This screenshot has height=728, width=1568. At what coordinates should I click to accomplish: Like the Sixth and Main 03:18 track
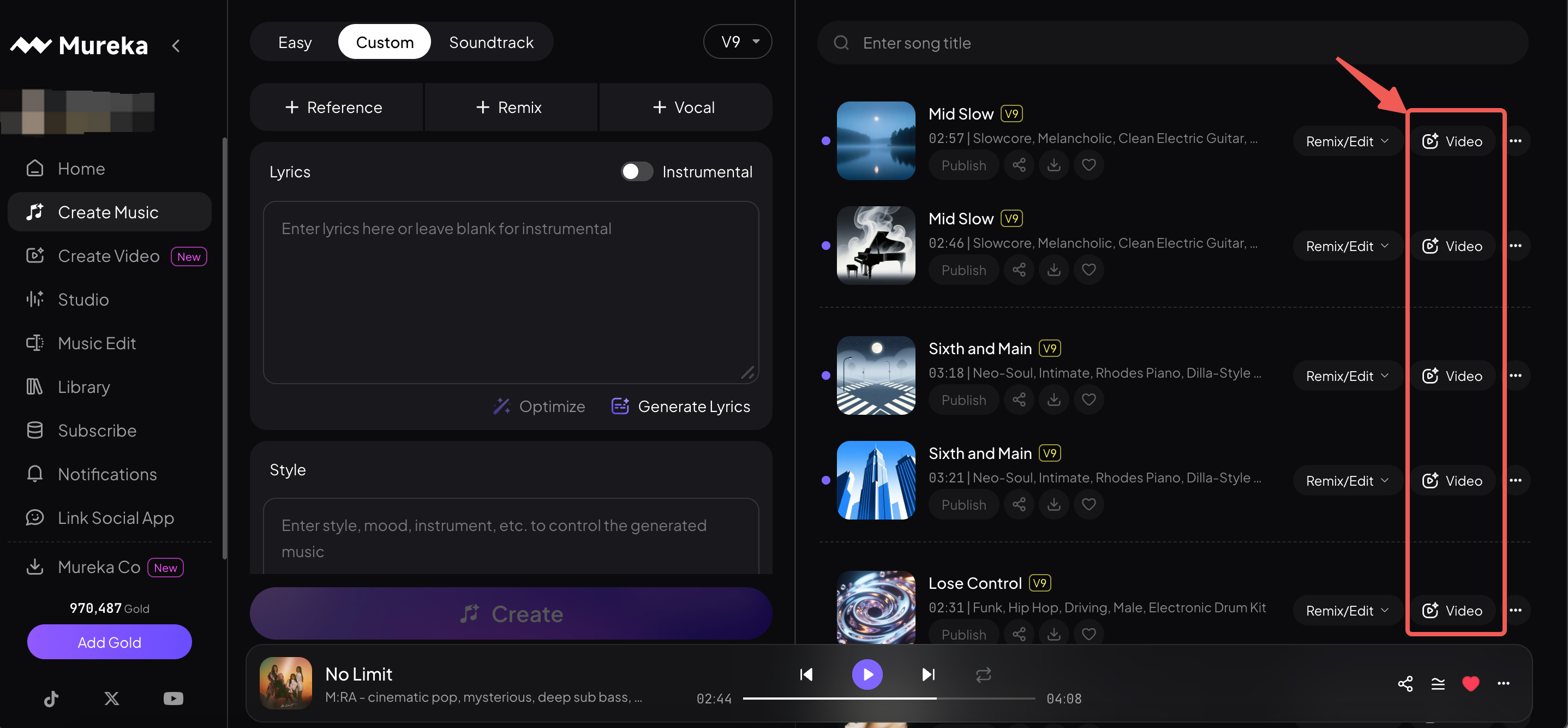pyautogui.click(x=1088, y=400)
